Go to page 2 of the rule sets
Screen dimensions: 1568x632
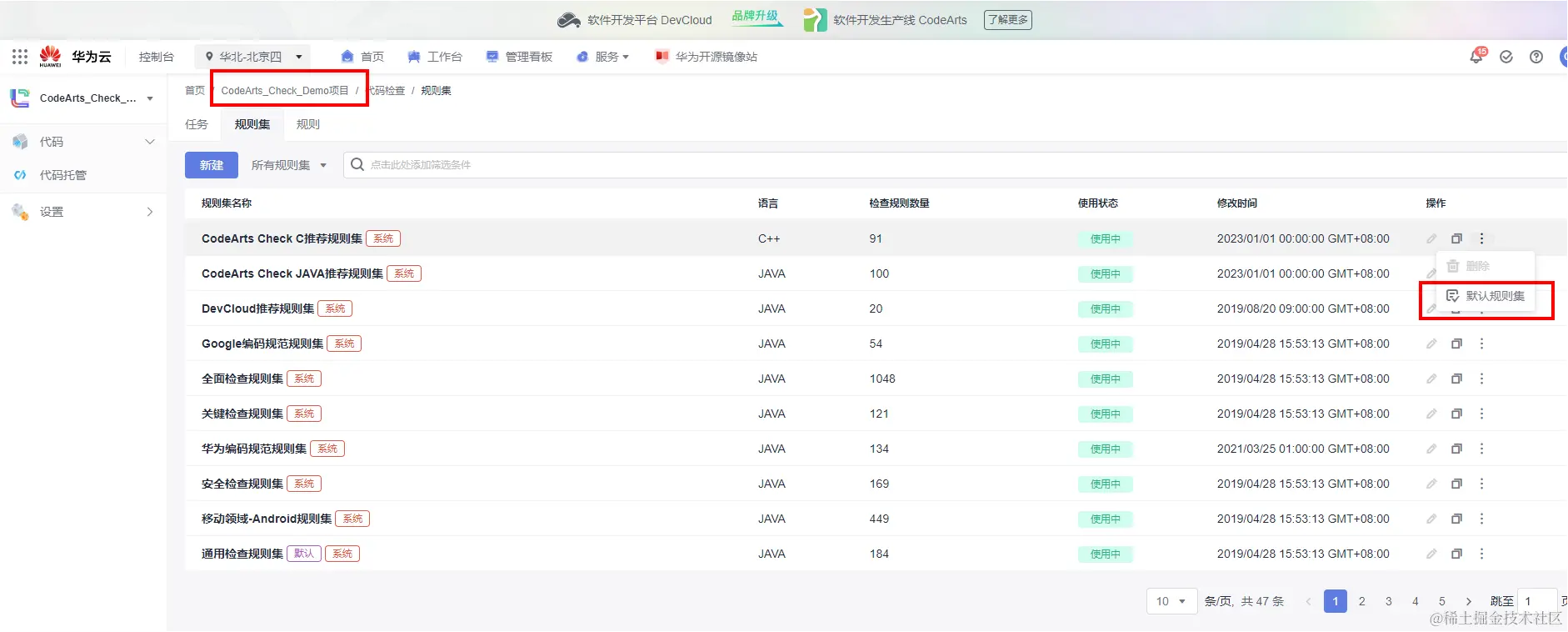pyautogui.click(x=1362, y=601)
